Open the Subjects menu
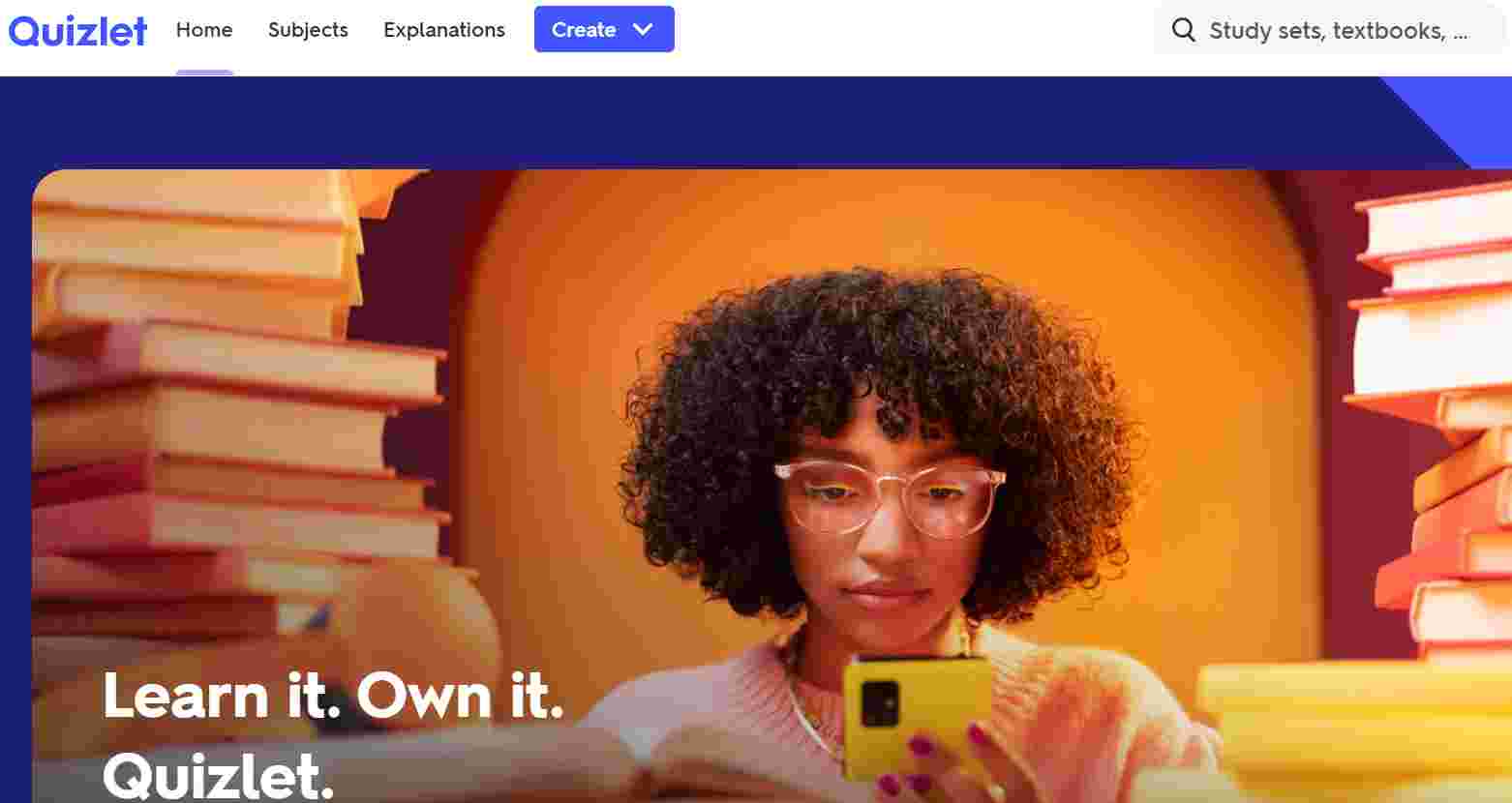This screenshot has width=1512, height=803. click(x=308, y=30)
